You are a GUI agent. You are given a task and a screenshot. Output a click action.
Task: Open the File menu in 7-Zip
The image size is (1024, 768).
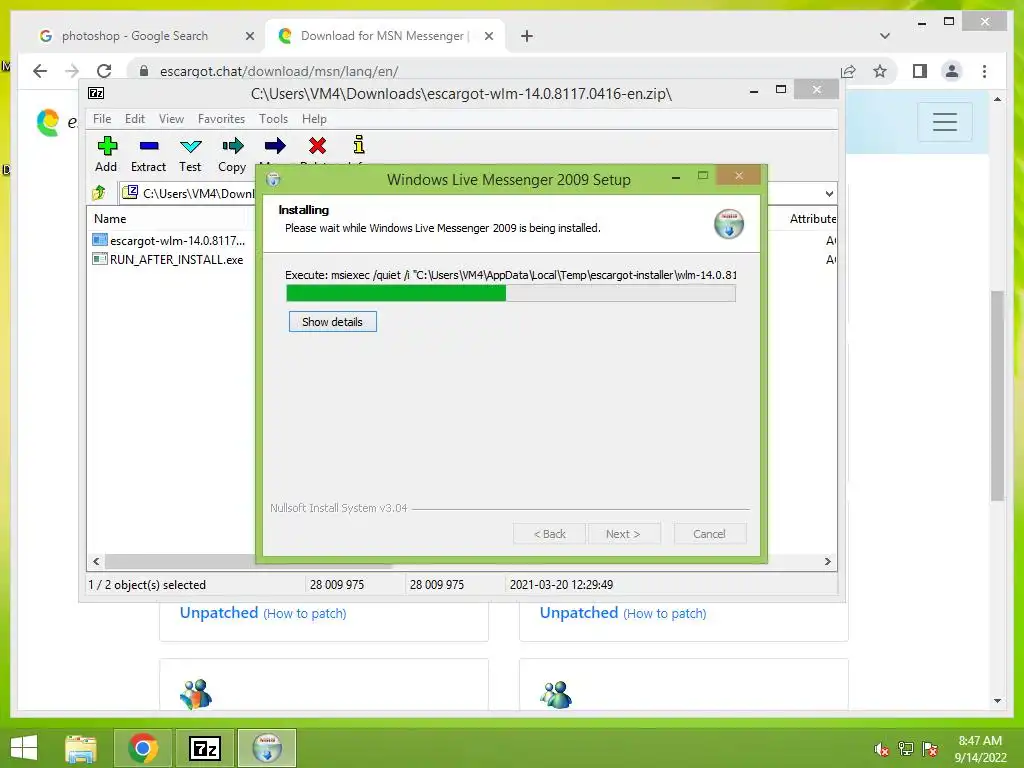(x=102, y=119)
